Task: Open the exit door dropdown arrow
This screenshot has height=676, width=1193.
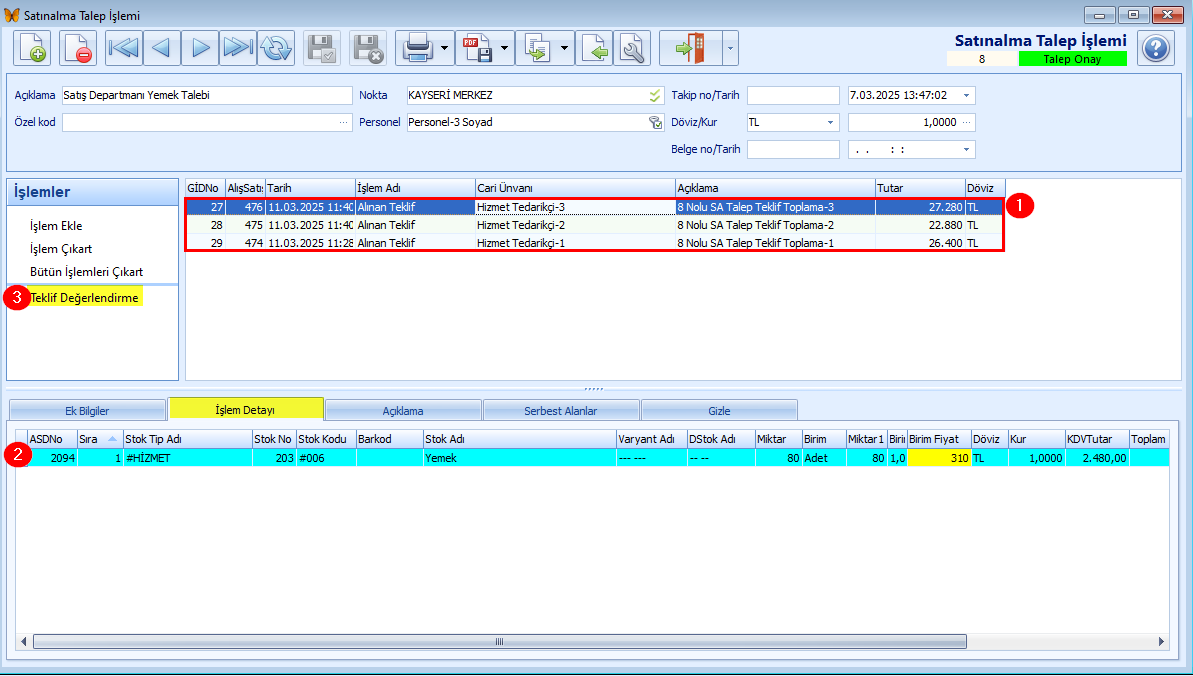Action: [730, 49]
